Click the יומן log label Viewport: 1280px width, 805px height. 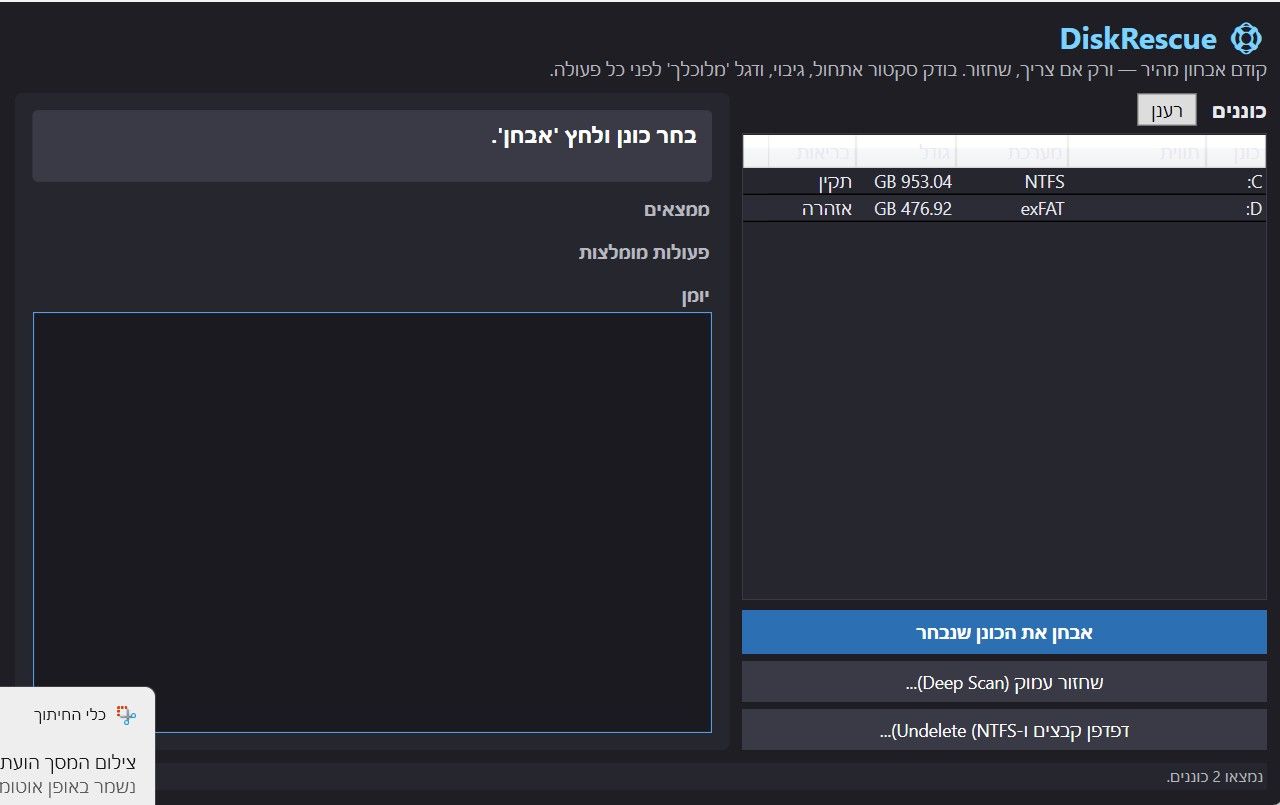click(x=695, y=296)
